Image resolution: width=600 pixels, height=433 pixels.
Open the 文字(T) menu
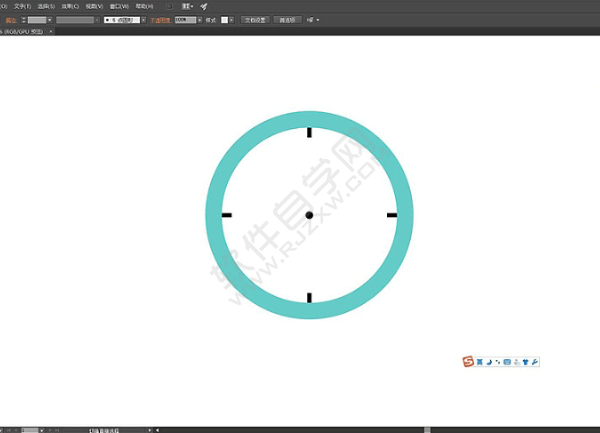[x=23, y=7]
